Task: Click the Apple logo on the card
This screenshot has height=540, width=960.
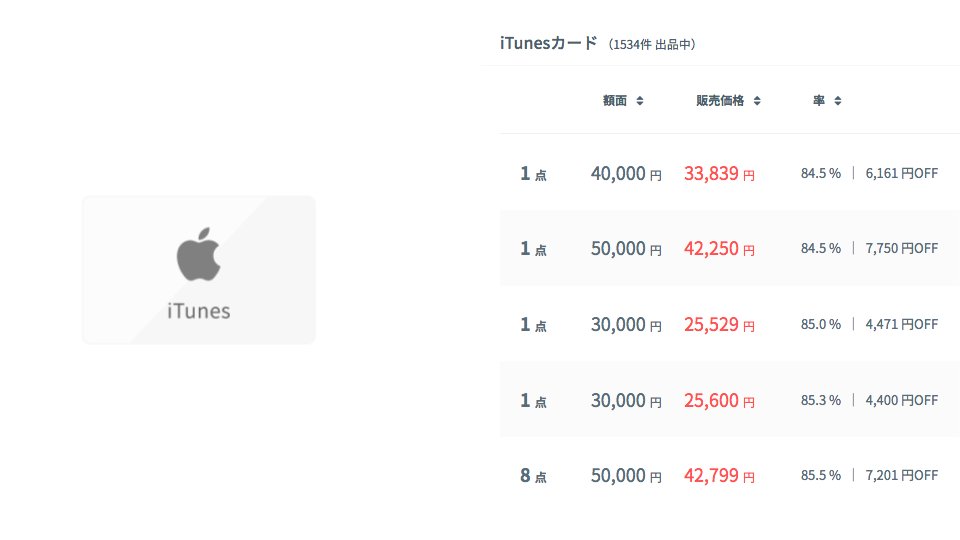Action: 198,254
